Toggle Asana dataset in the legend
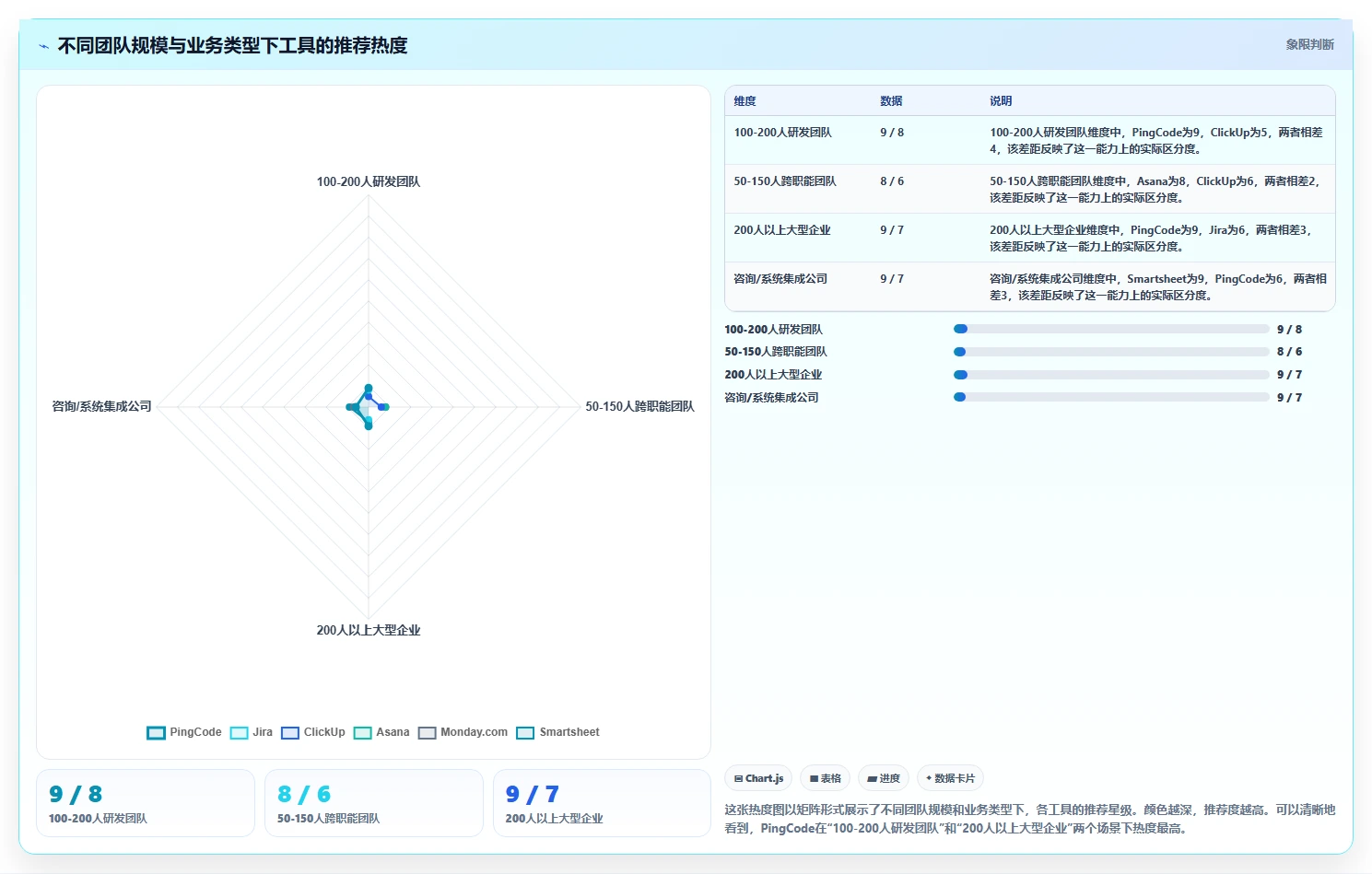Image resolution: width=1372 pixels, height=874 pixels. coord(381,733)
